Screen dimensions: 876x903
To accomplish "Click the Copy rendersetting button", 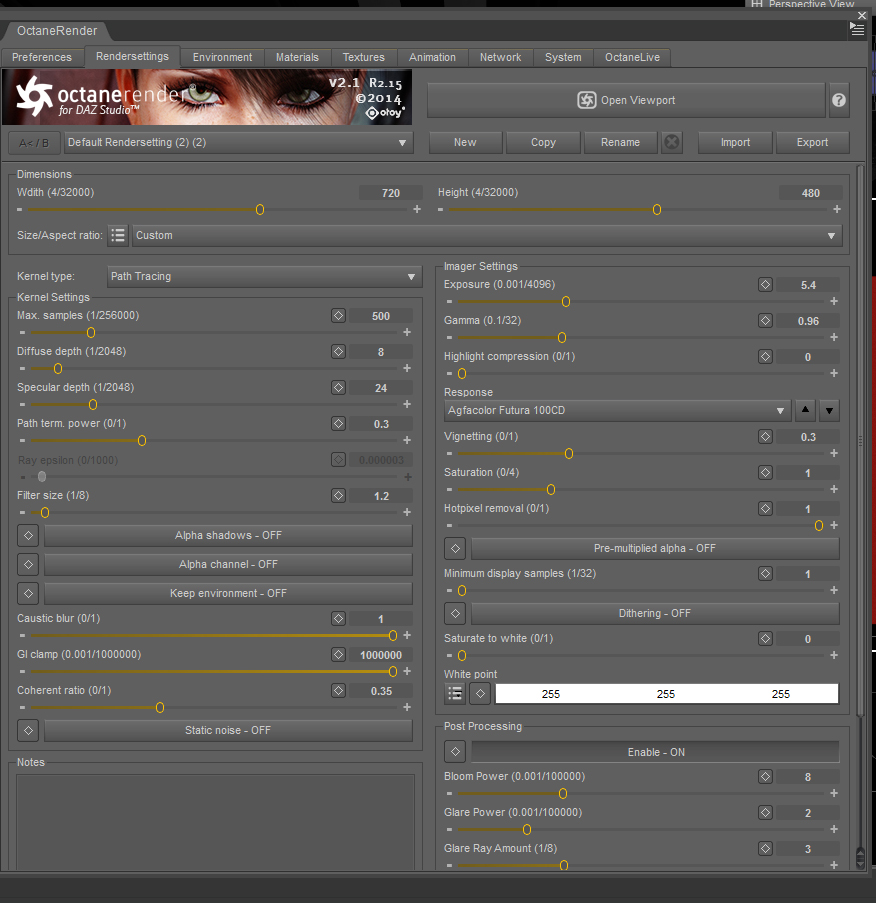I will point(543,143).
